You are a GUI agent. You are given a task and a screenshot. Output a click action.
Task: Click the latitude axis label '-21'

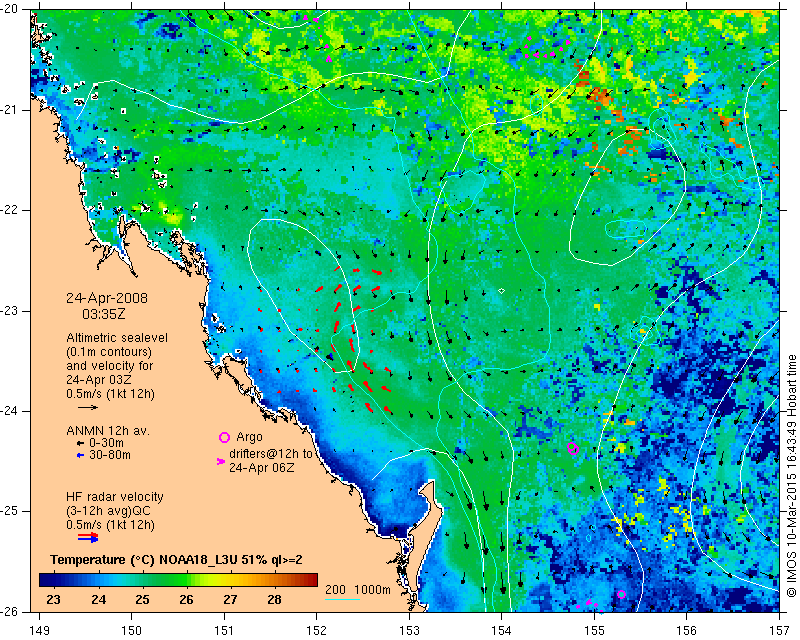tap(9, 110)
